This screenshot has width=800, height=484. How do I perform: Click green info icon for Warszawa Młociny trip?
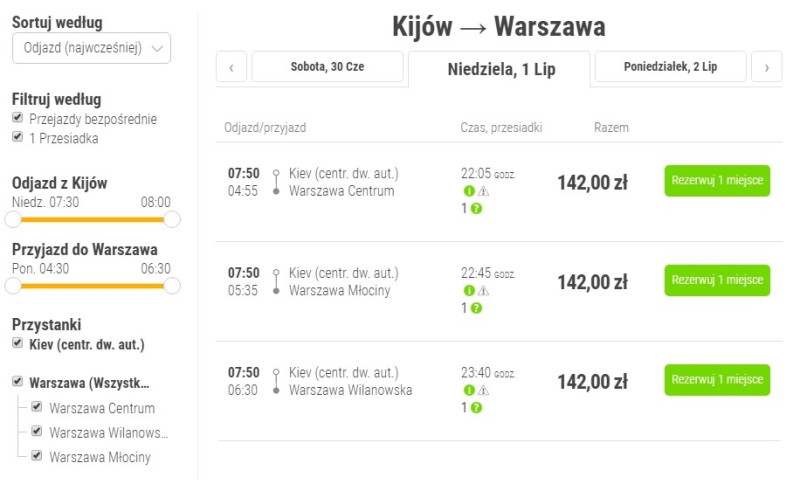469,291
